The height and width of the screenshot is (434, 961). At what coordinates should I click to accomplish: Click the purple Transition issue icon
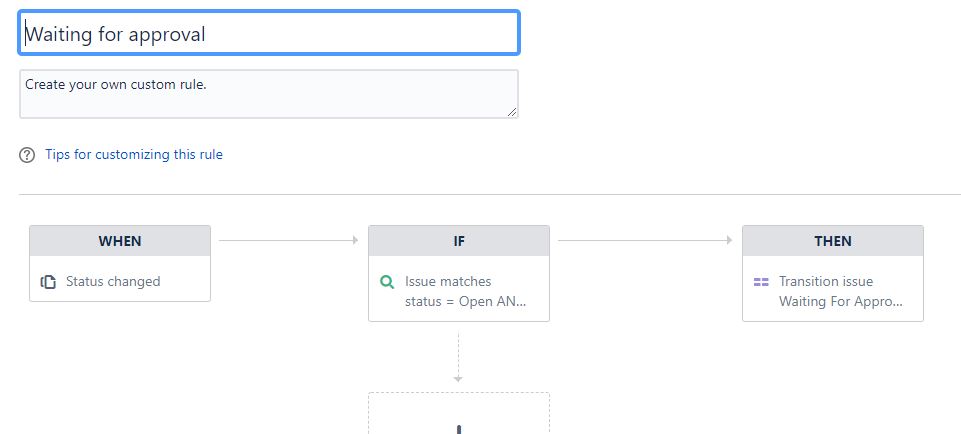click(761, 282)
